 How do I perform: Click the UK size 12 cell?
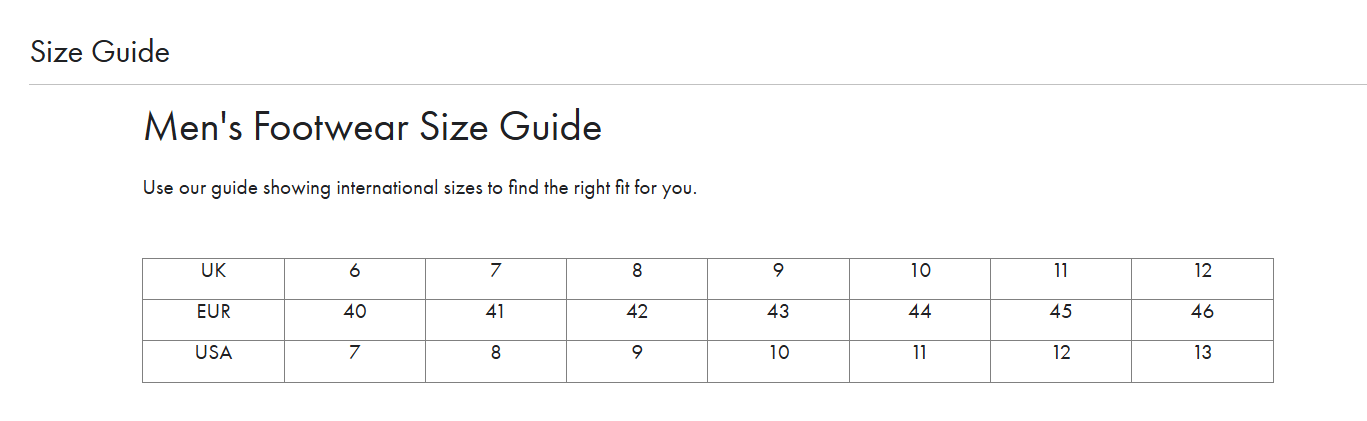[1202, 279]
